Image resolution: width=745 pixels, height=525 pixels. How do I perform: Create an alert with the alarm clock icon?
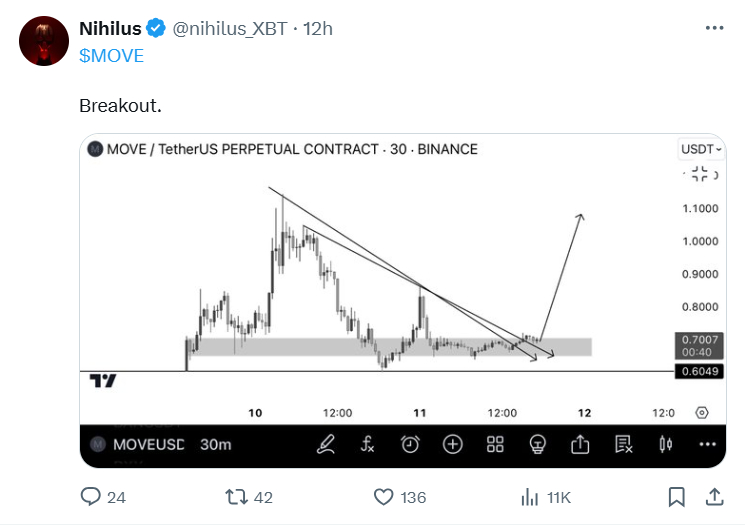(x=410, y=444)
